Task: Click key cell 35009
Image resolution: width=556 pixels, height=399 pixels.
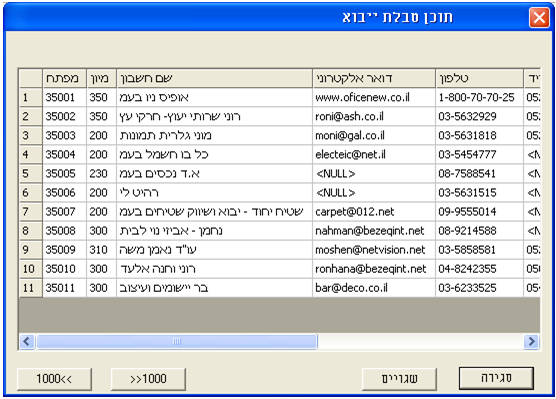Action: pos(65,250)
